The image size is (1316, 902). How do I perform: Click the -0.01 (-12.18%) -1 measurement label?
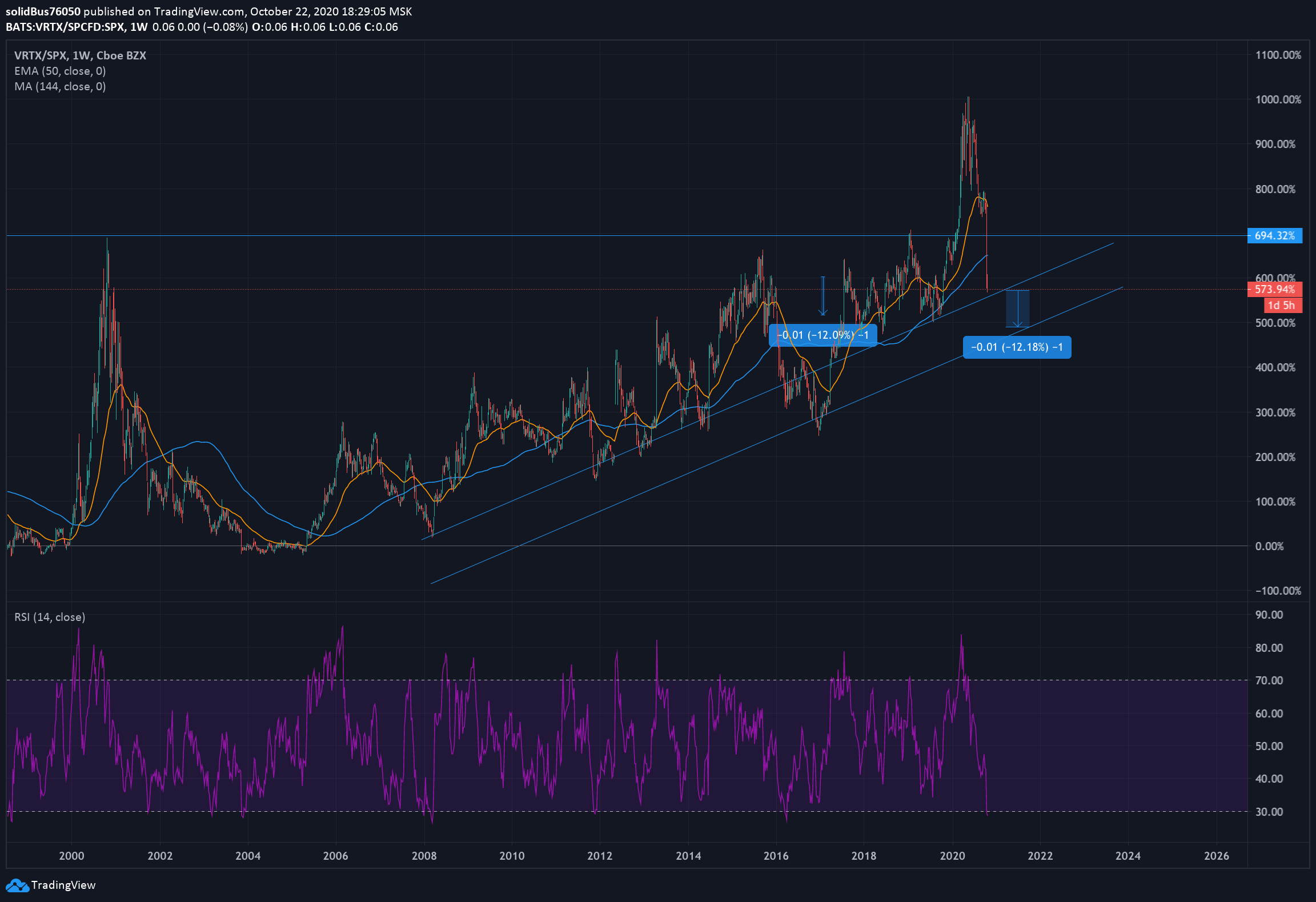point(1017,347)
